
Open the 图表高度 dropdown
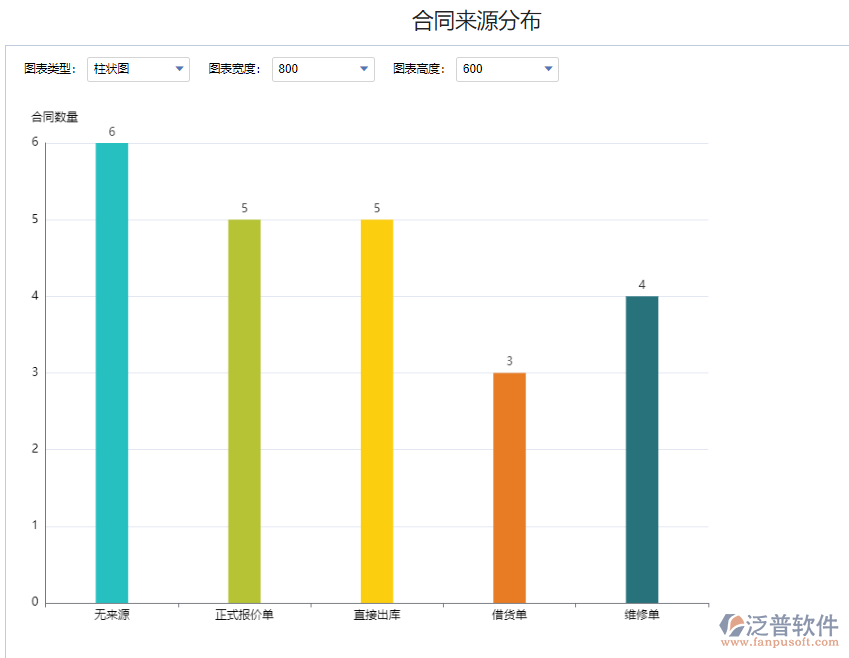[x=506, y=69]
